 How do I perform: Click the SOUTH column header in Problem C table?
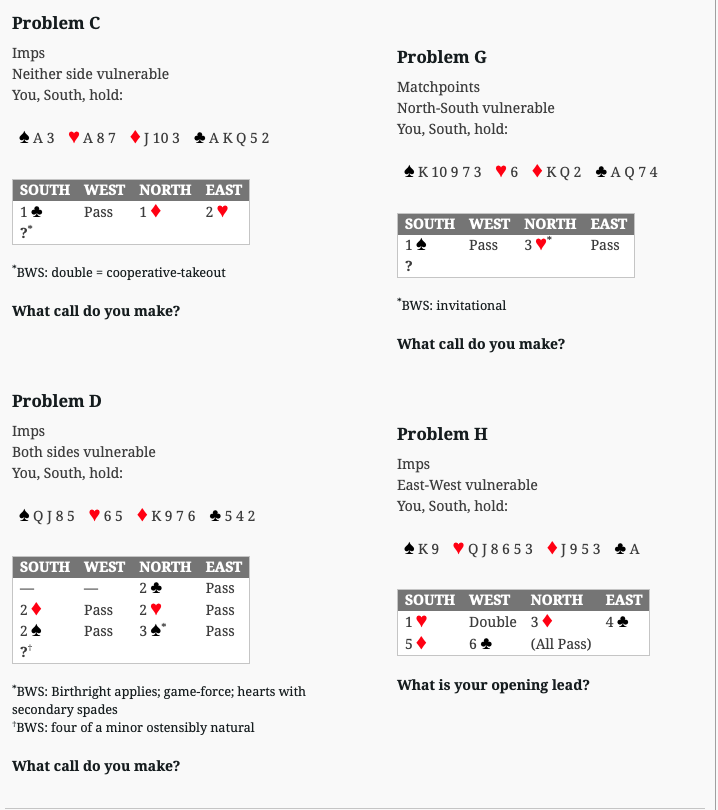(x=45, y=190)
